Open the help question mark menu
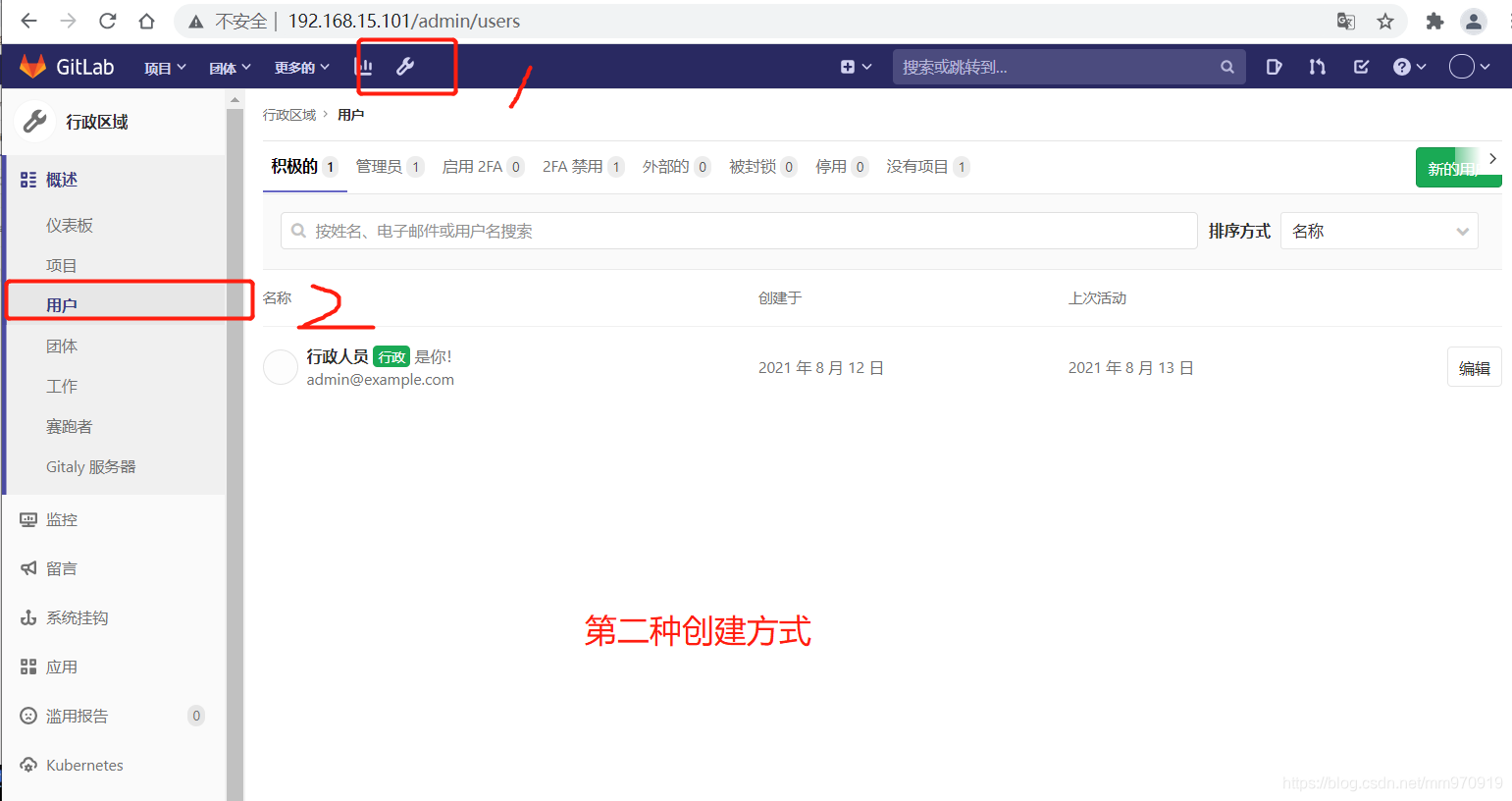Screen dimensions: 1512x801 1409,67
